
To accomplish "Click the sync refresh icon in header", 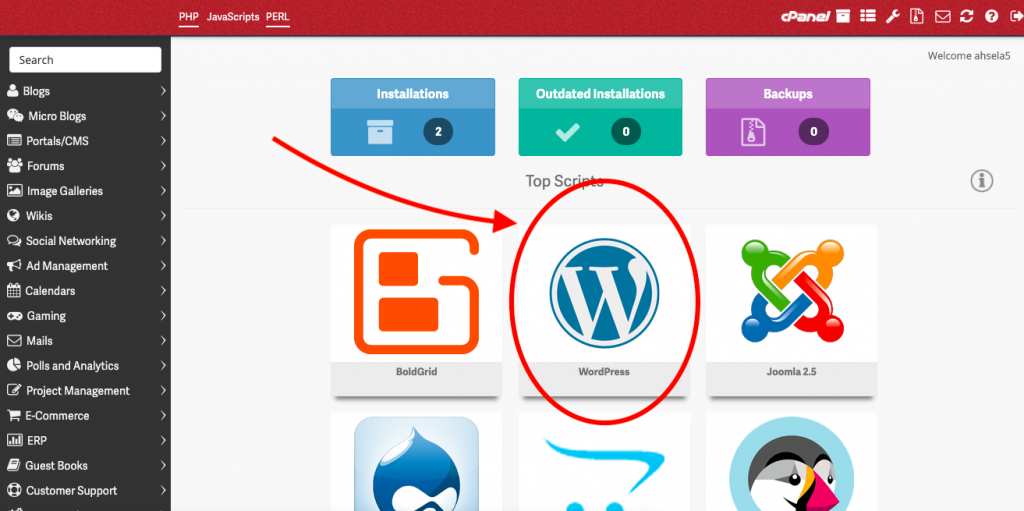I will pos(967,16).
